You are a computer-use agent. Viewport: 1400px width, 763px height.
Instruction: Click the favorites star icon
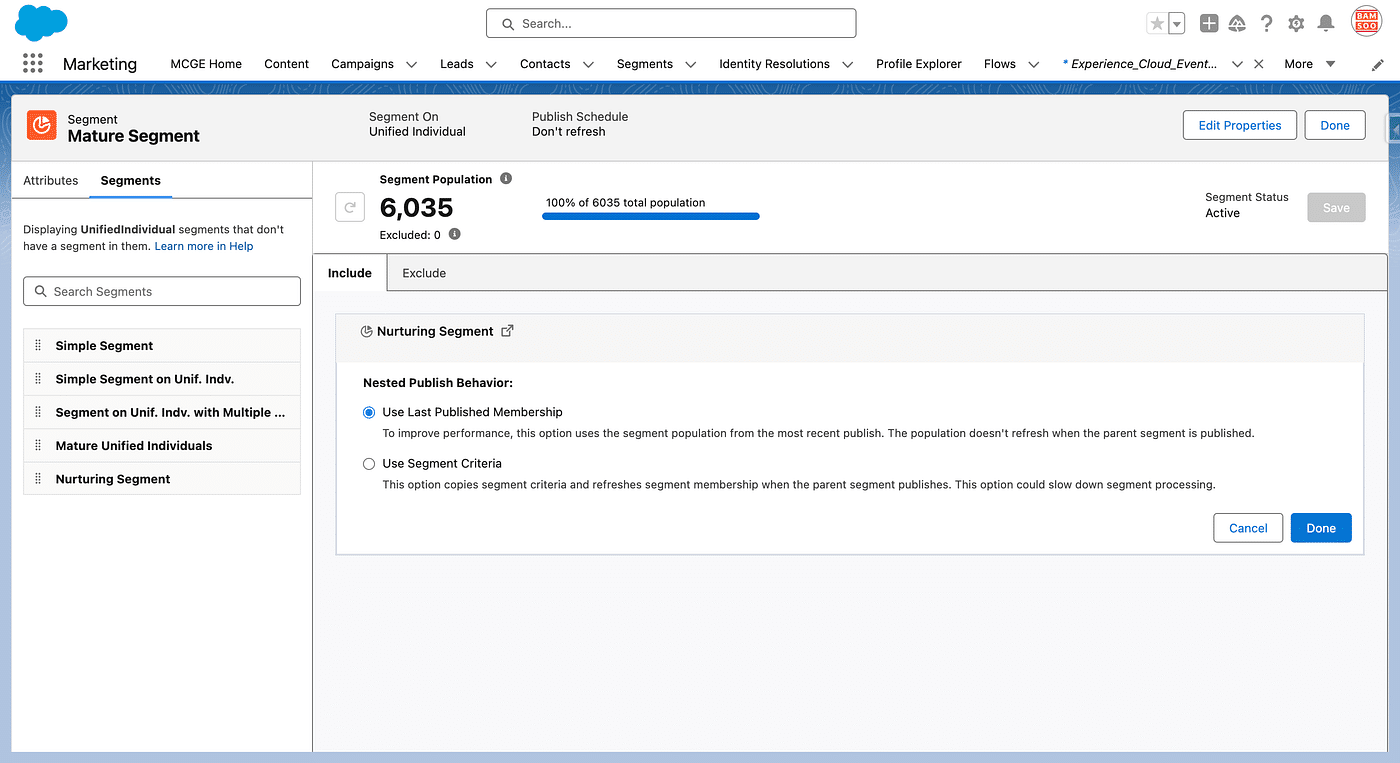pyautogui.click(x=1157, y=23)
